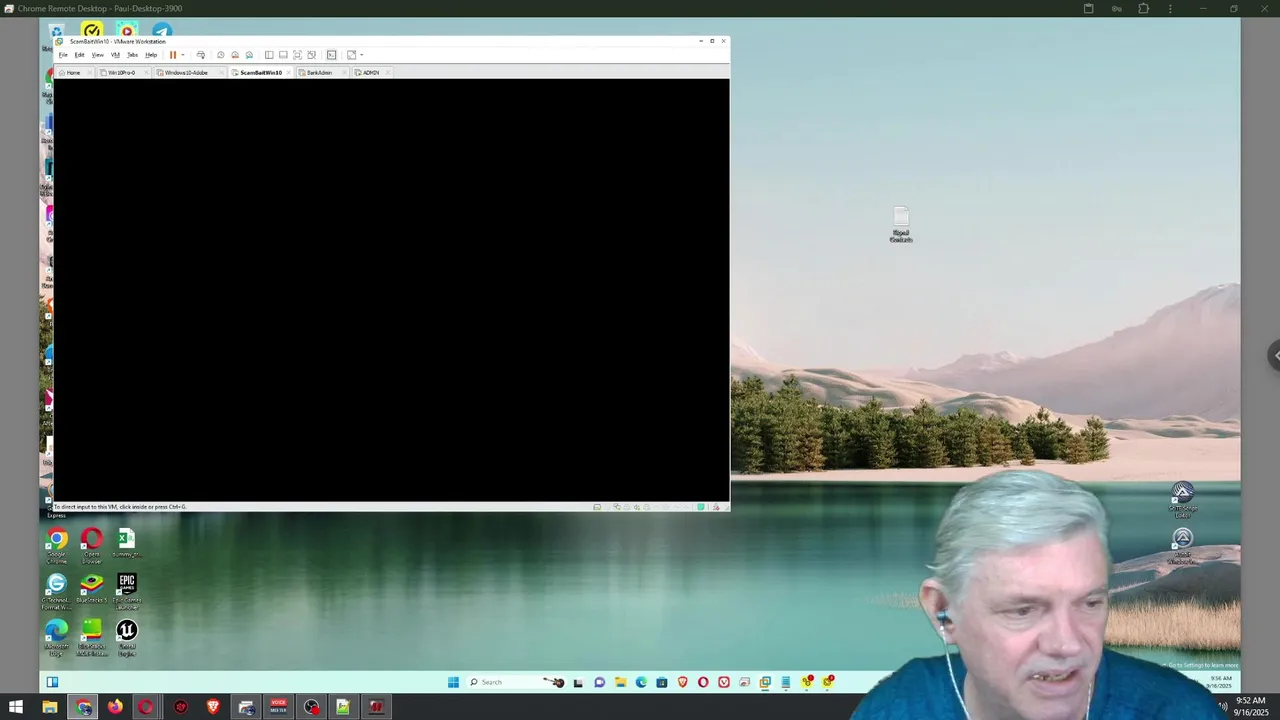Open the console view icon
Screen dimensions: 1280x720
pos(331,55)
